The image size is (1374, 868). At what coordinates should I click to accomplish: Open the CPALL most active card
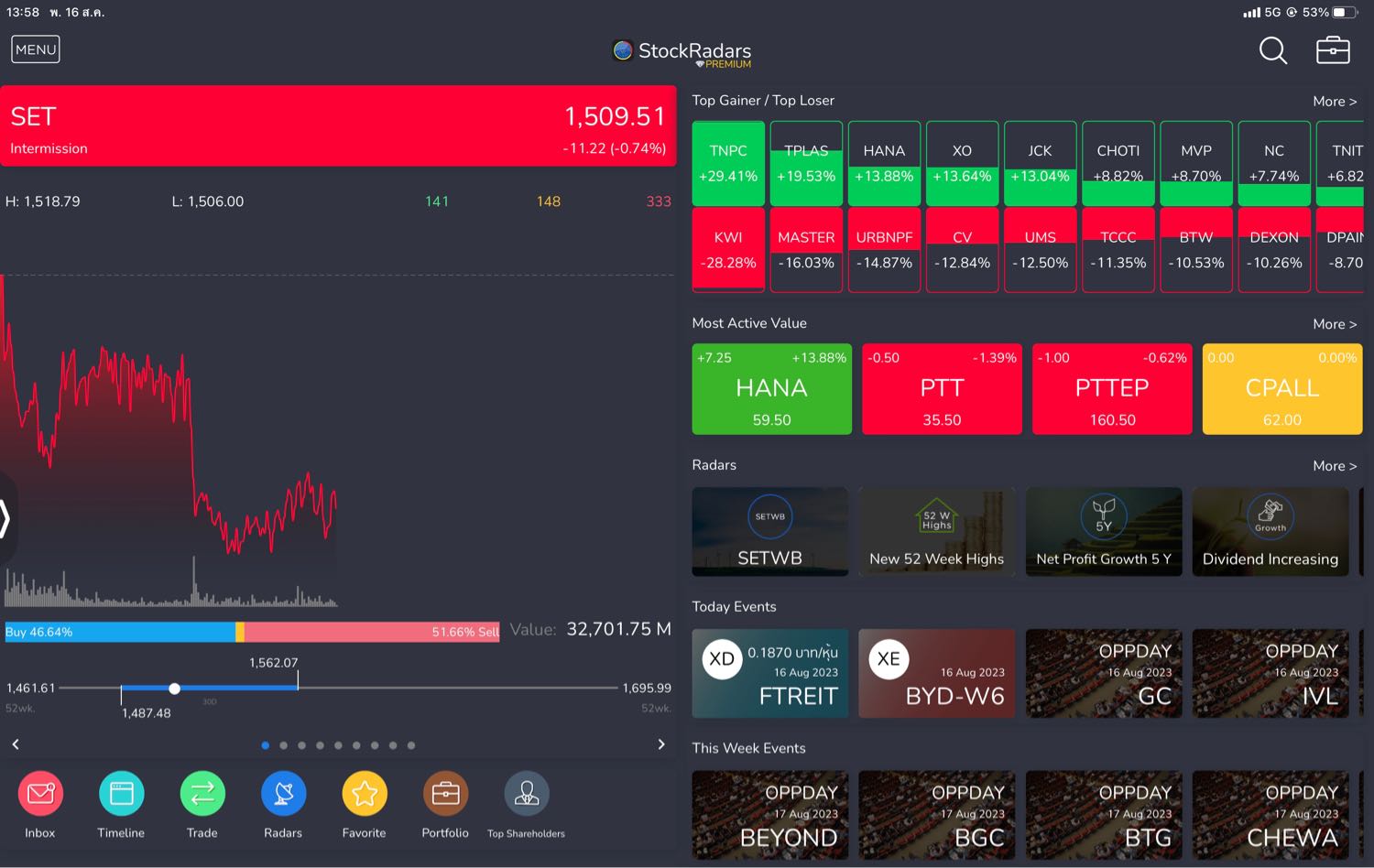[x=1282, y=389]
